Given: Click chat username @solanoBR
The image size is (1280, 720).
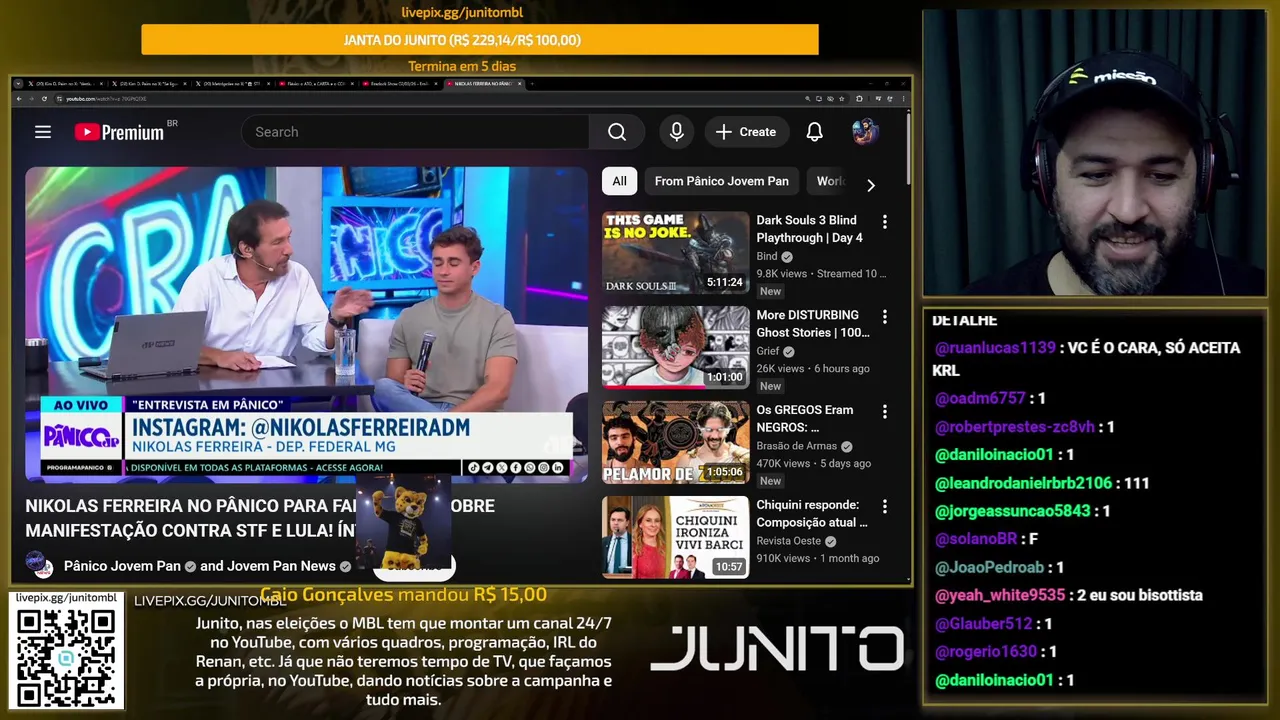Looking at the screenshot, I should point(975,539).
